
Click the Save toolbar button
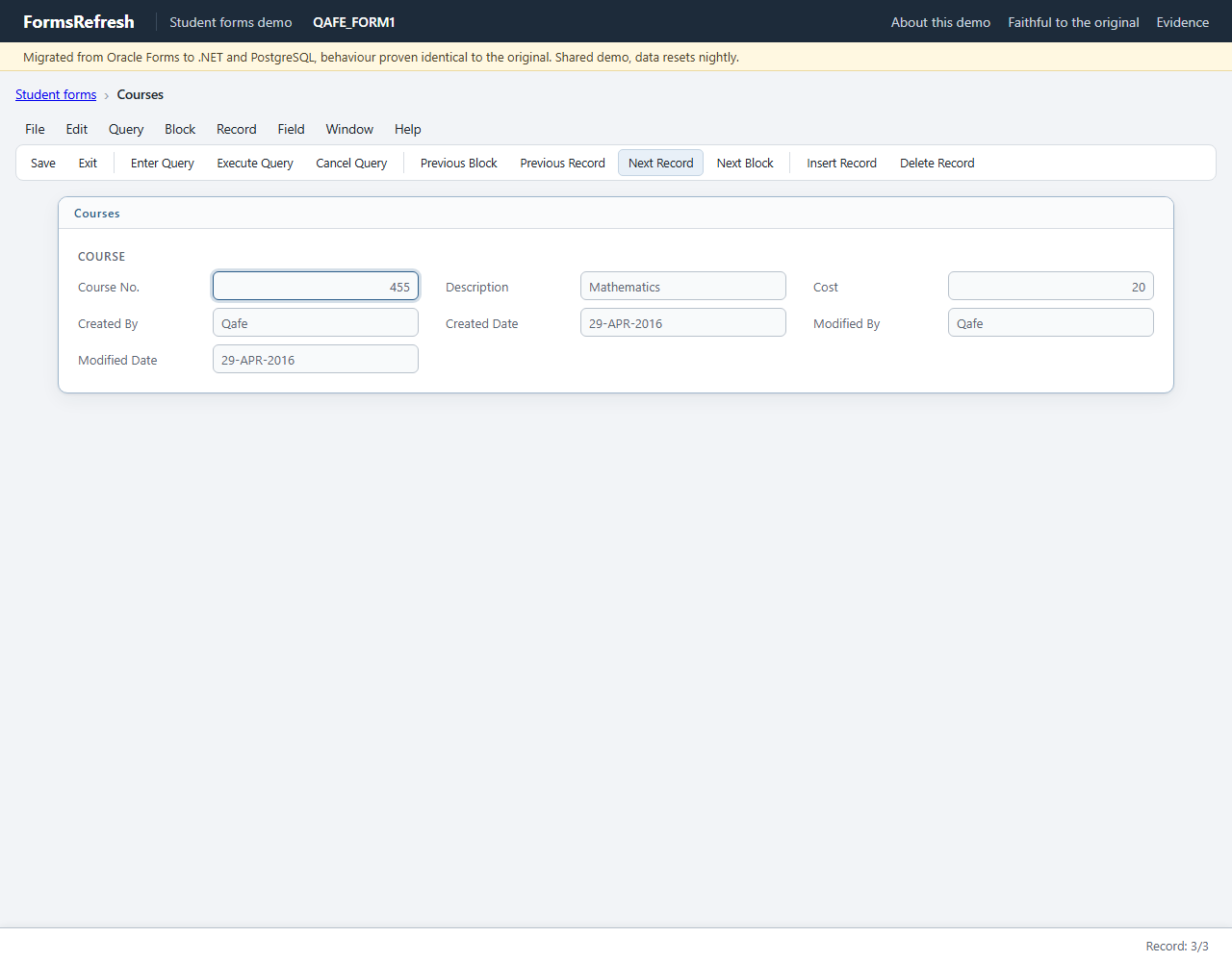pos(43,163)
